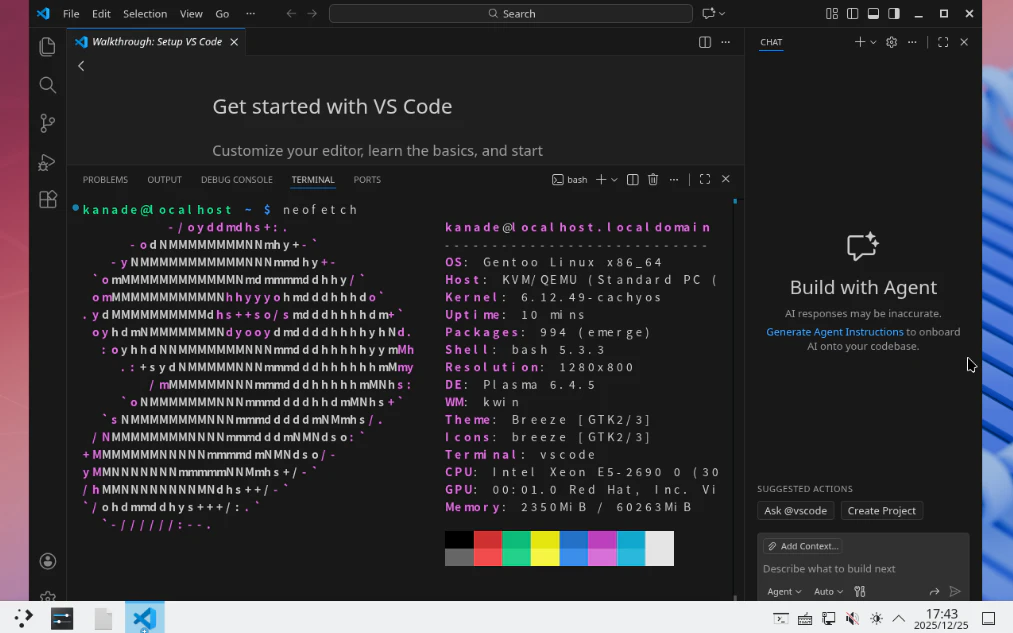Click the muted volume tray icon
Viewport: 1013px width, 633px height.
click(x=852, y=619)
